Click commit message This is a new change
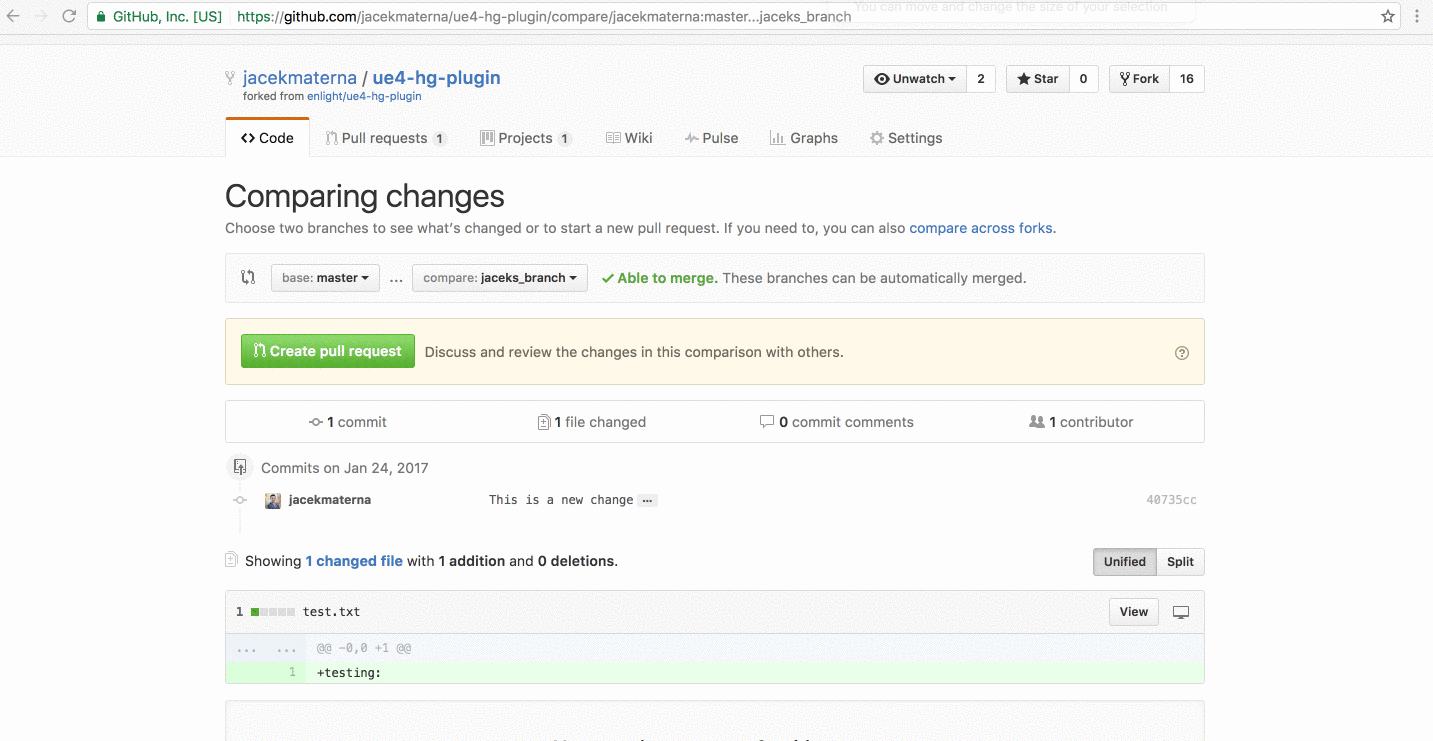Image resolution: width=1433 pixels, height=741 pixels. tap(561, 500)
